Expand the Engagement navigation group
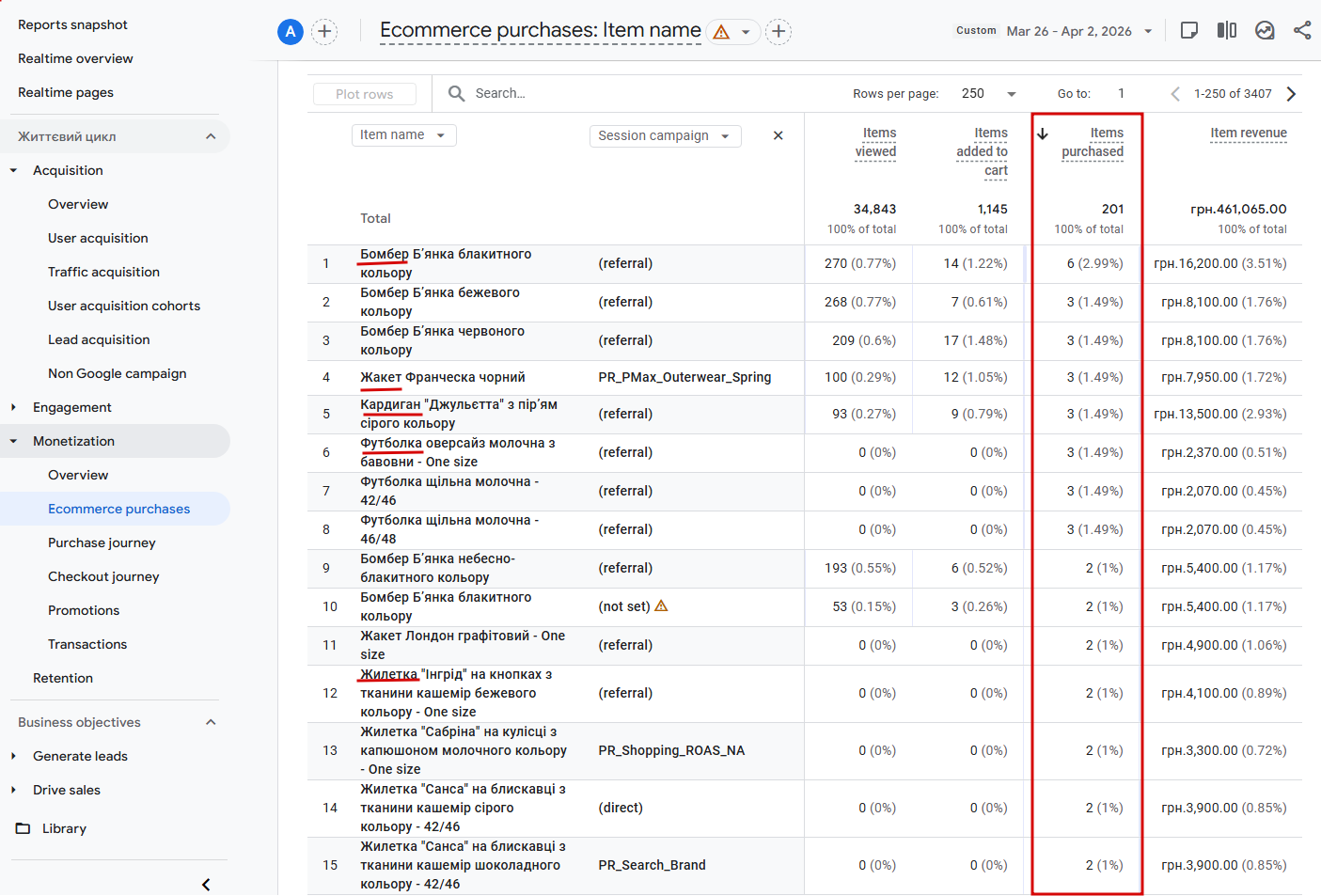Screen dimensions: 1321x896 pos(13,407)
